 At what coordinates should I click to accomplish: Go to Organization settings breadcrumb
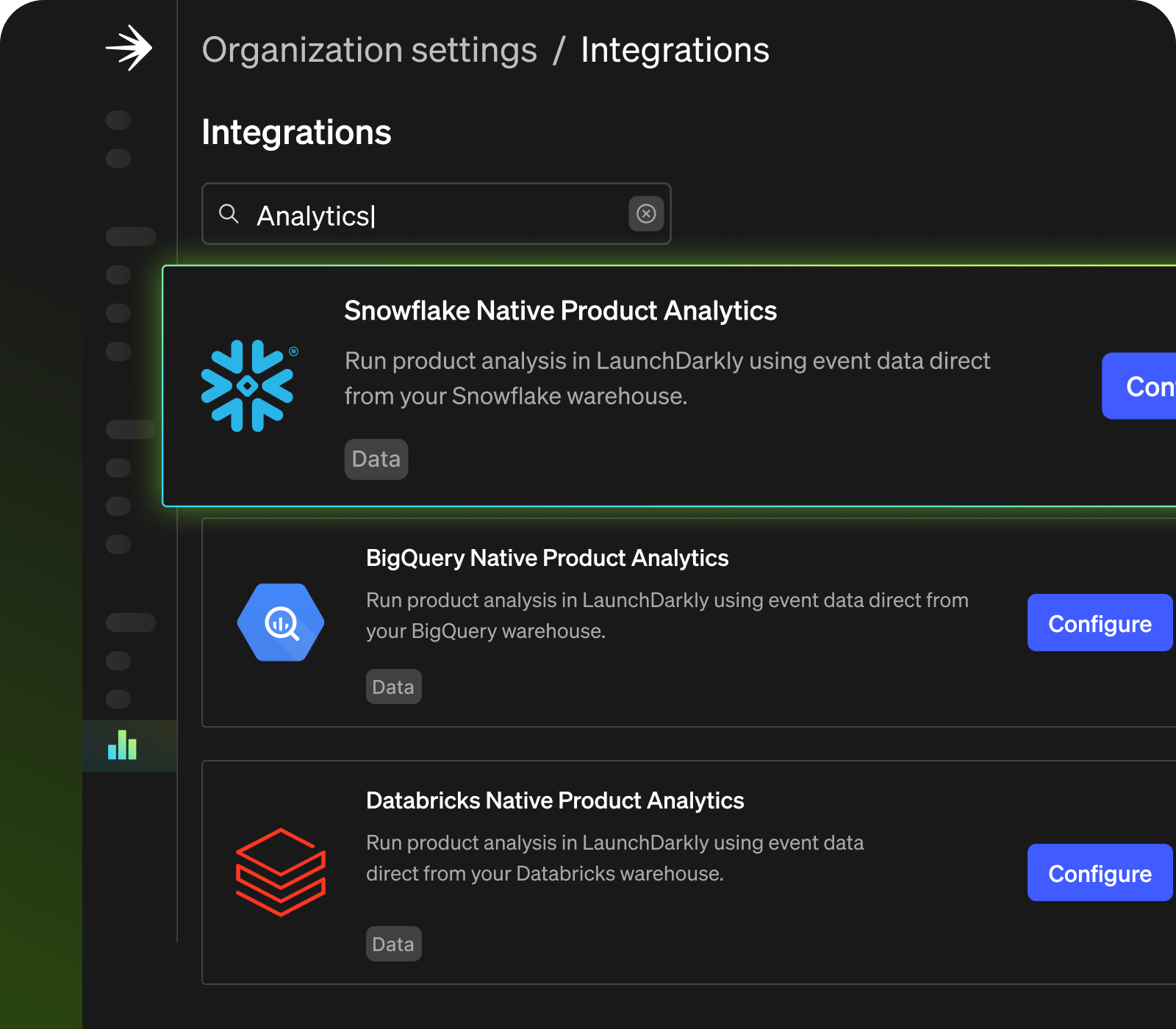[x=370, y=50]
